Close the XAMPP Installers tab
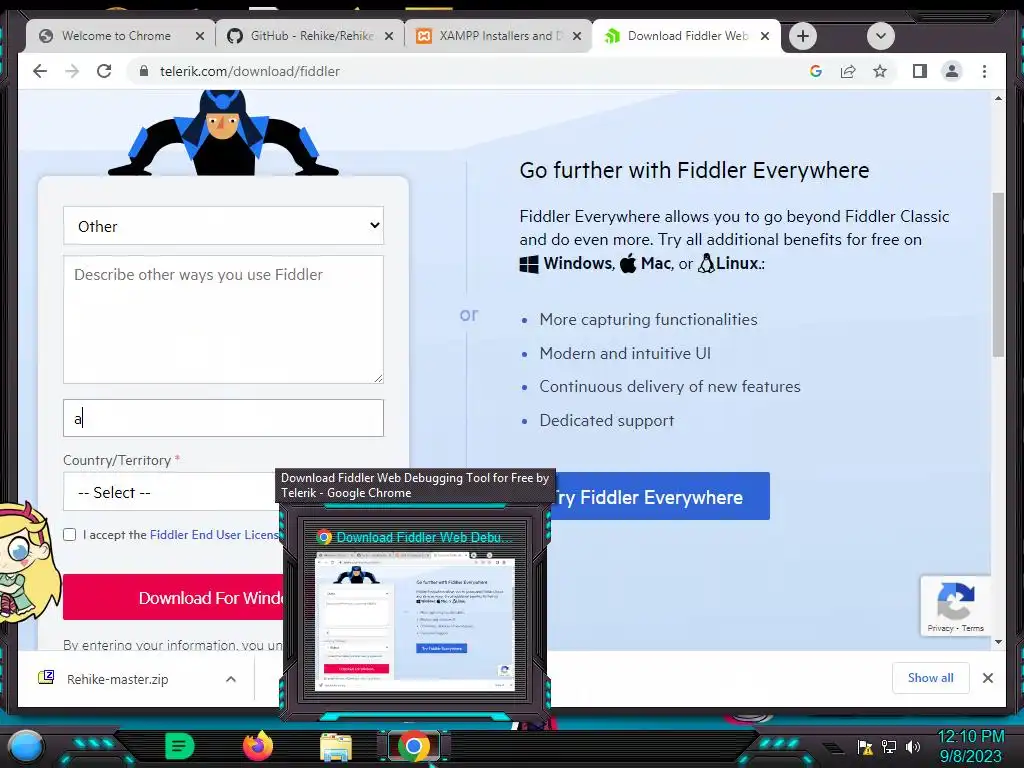Screen dimensions: 1024x768 pyautogui.click(x=577, y=36)
